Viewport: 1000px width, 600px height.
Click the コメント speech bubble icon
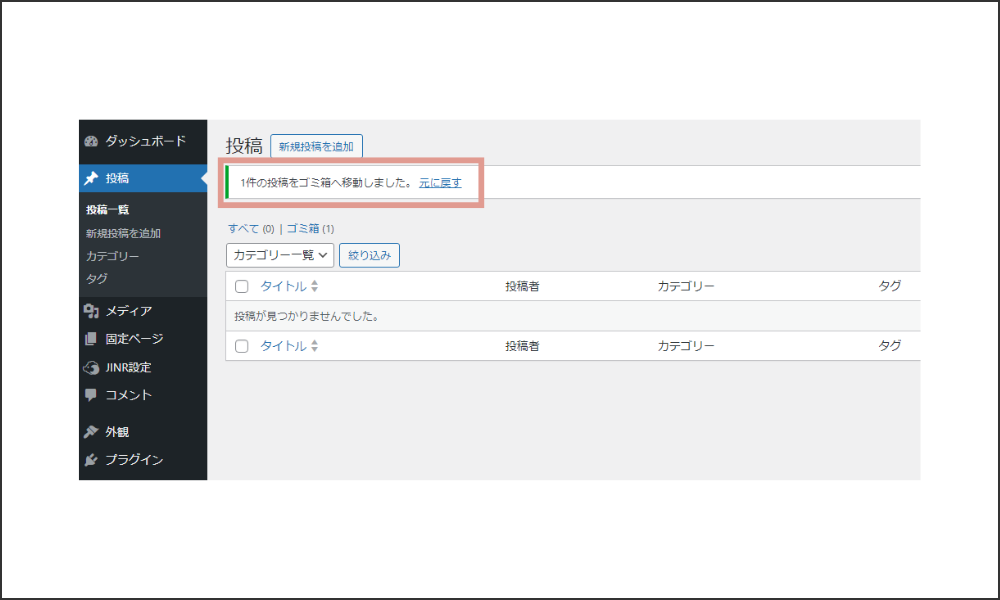tap(91, 395)
